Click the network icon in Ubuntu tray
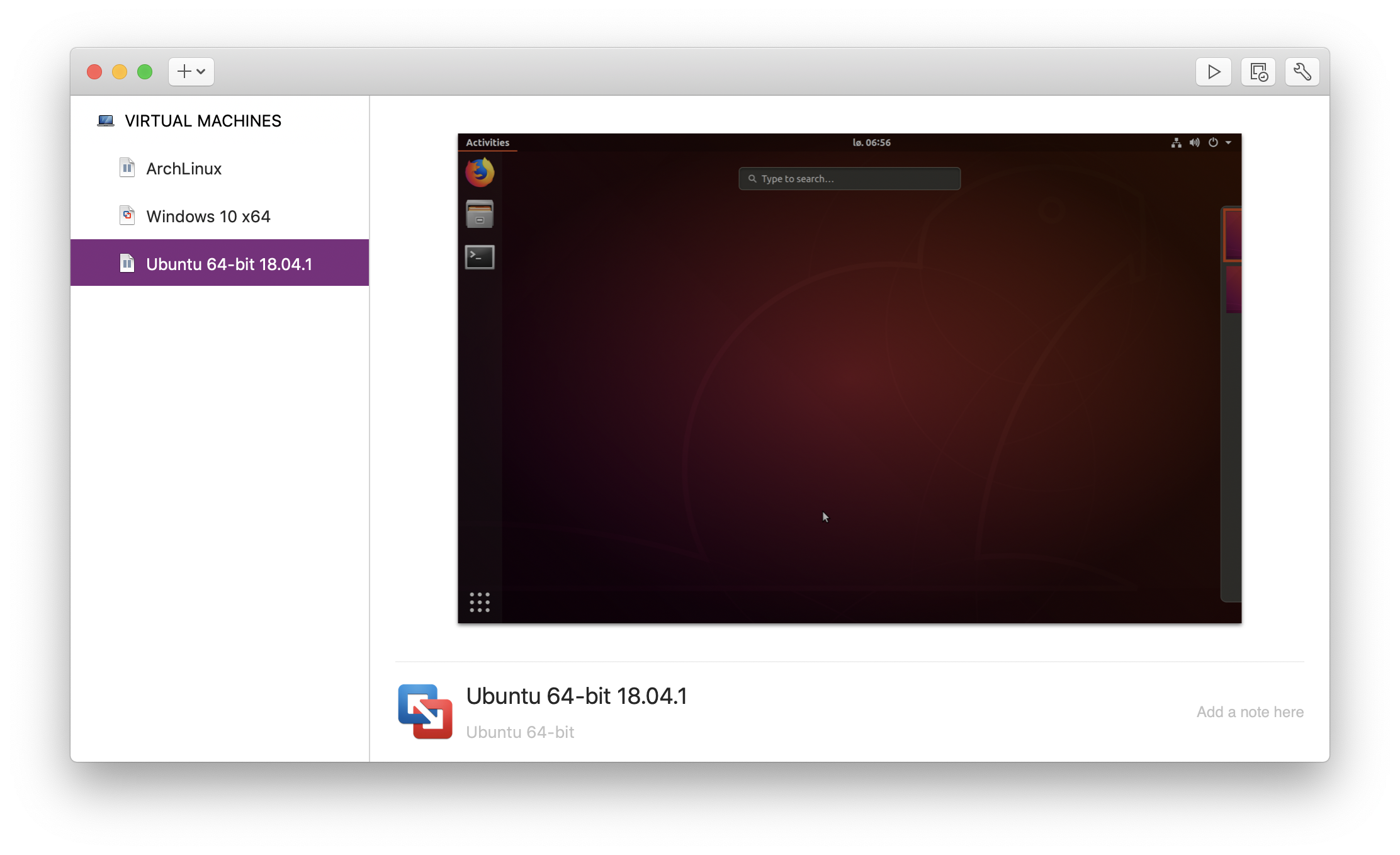Screen dimensions: 1400x855 pyautogui.click(x=1176, y=143)
